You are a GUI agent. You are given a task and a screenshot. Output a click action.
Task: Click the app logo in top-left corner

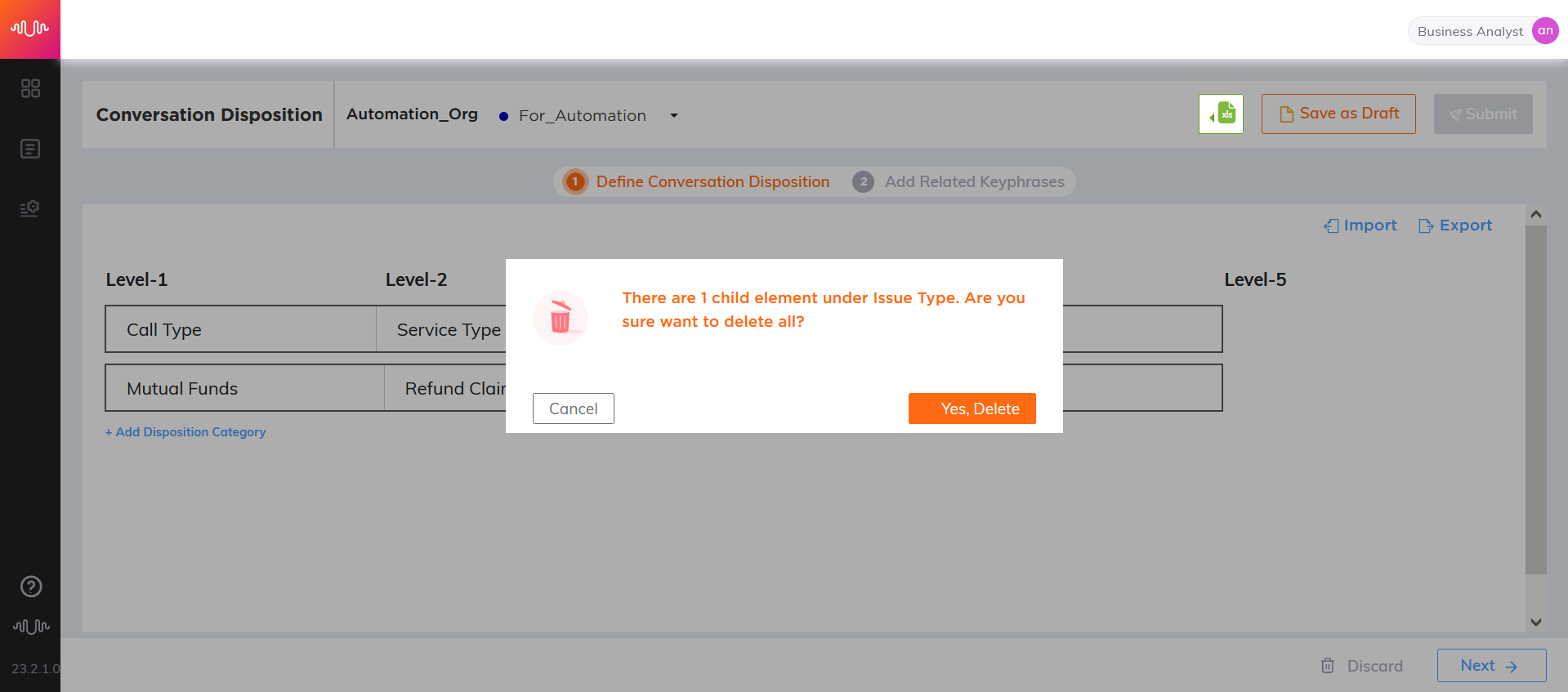tap(30, 29)
